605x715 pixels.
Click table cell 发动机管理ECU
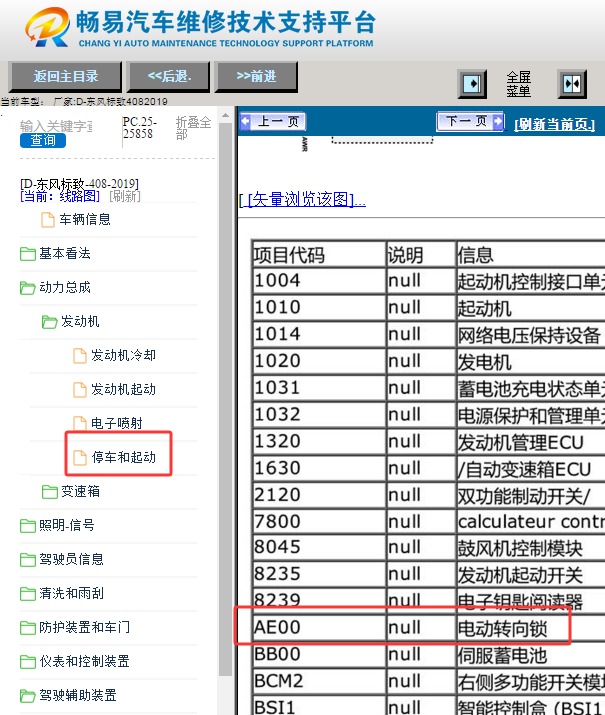click(531, 442)
